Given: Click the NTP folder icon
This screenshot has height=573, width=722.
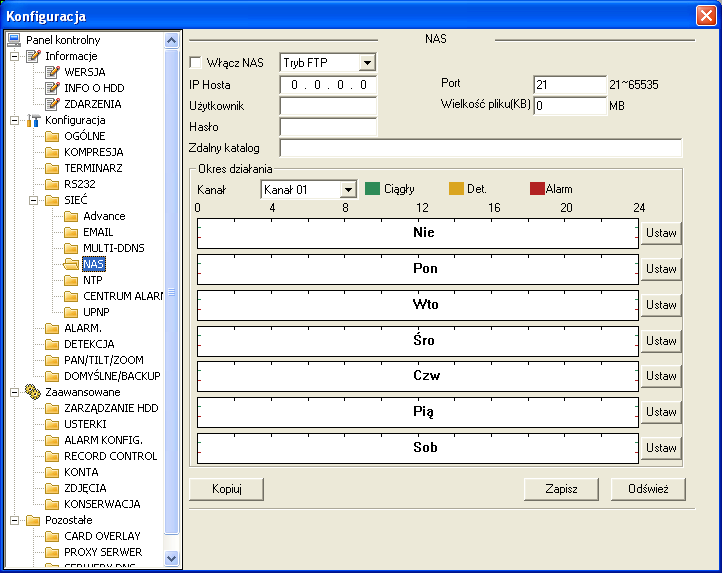Looking at the screenshot, I should (x=71, y=280).
